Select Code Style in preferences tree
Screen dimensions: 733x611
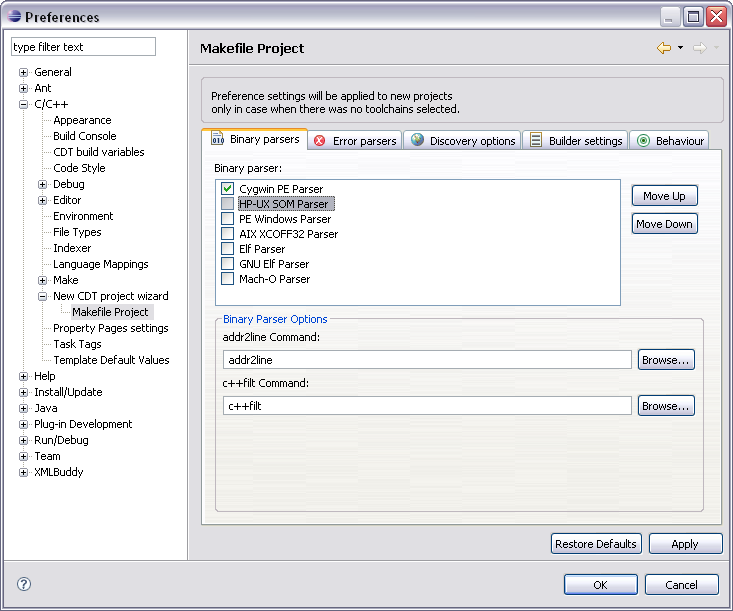[x=79, y=168]
